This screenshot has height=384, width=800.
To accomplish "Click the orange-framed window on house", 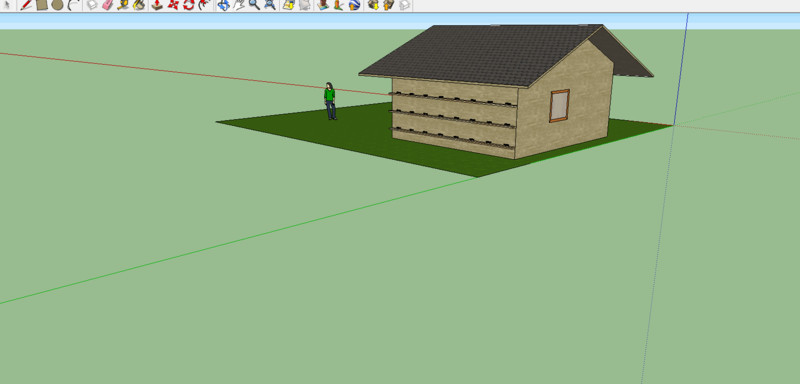I will (559, 106).
